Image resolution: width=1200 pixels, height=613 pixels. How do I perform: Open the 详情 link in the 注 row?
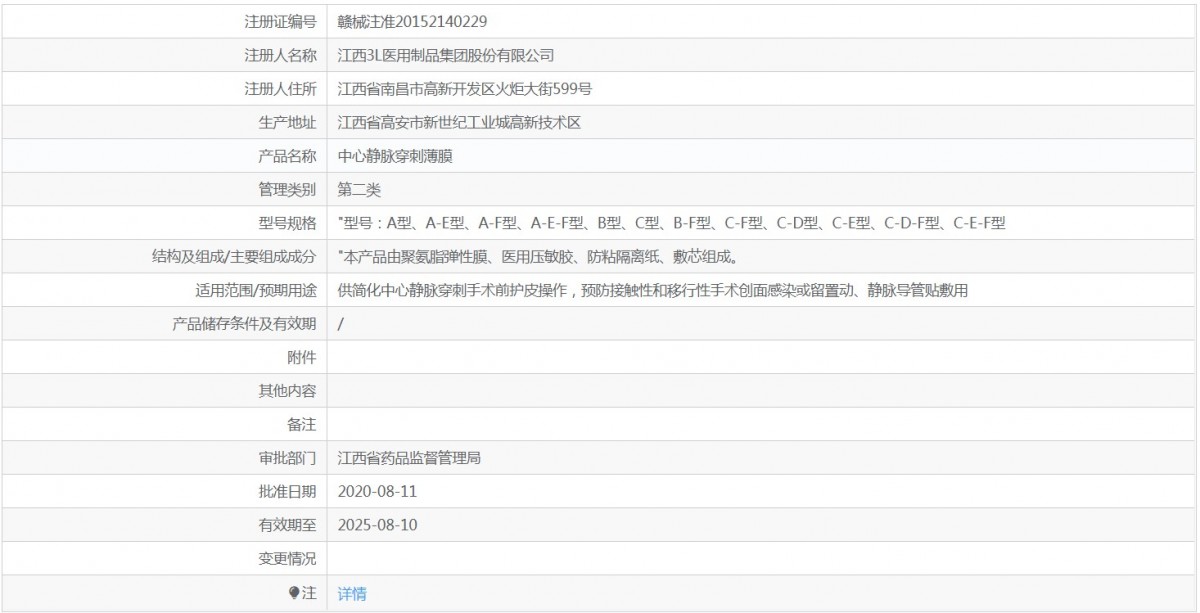tap(352, 594)
